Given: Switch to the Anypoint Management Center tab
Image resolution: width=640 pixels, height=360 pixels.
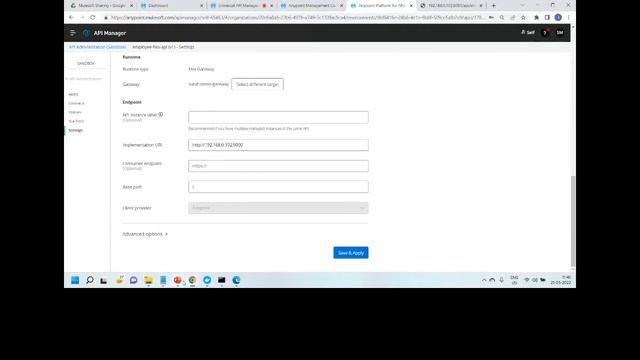Looking at the screenshot, I should pos(311,6).
